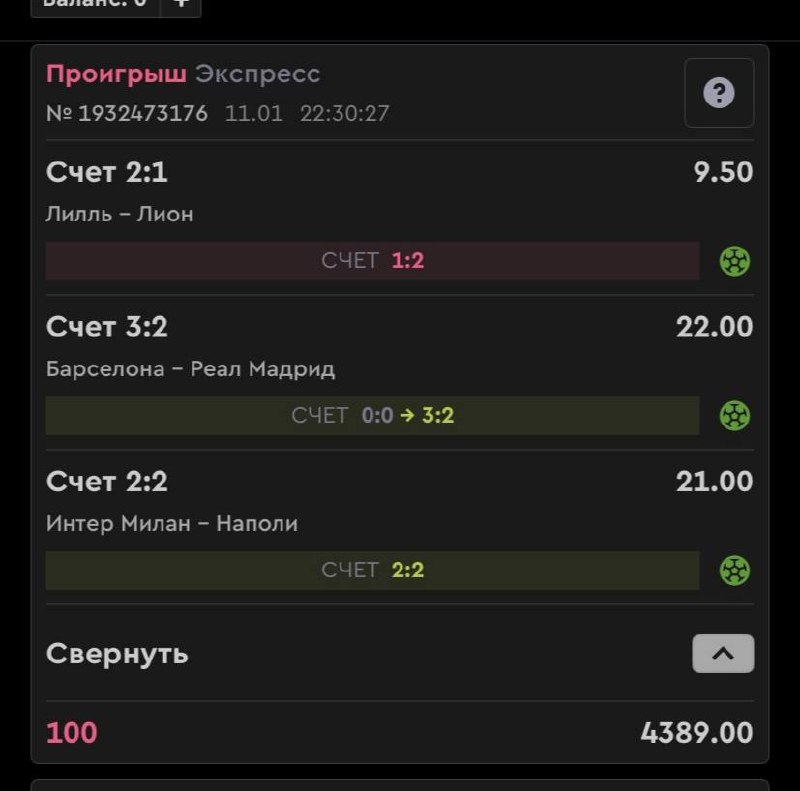Click the 21.00 odds value

(x=714, y=481)
